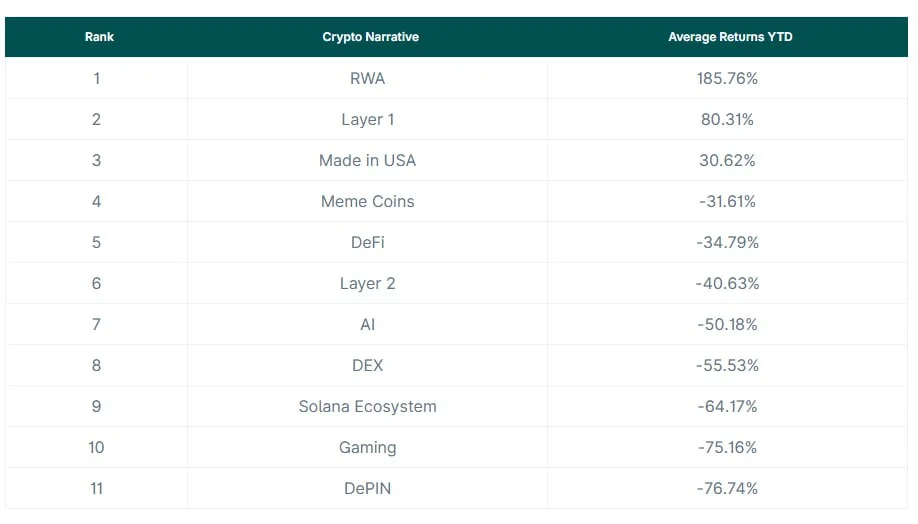This screenshot has width=918, height=524.
Task: Select the DEX narrative cell
Action: [367, 365]
